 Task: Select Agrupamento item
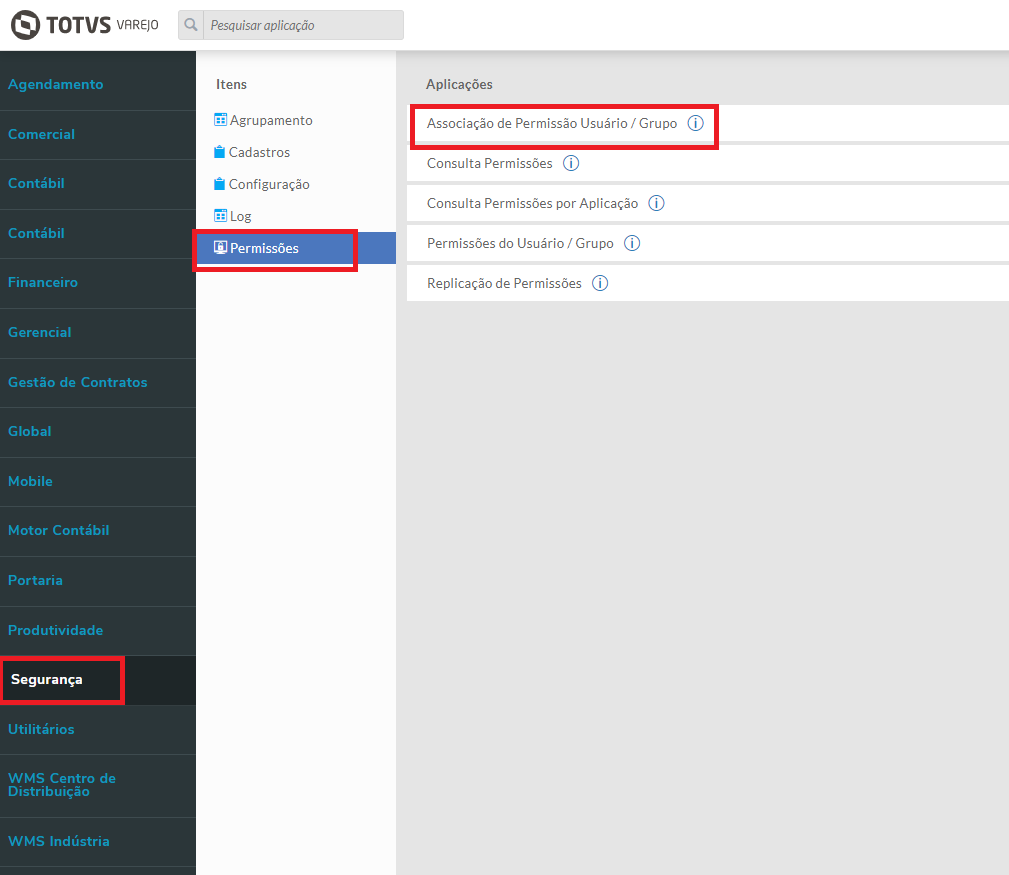[x=296, y=120]
